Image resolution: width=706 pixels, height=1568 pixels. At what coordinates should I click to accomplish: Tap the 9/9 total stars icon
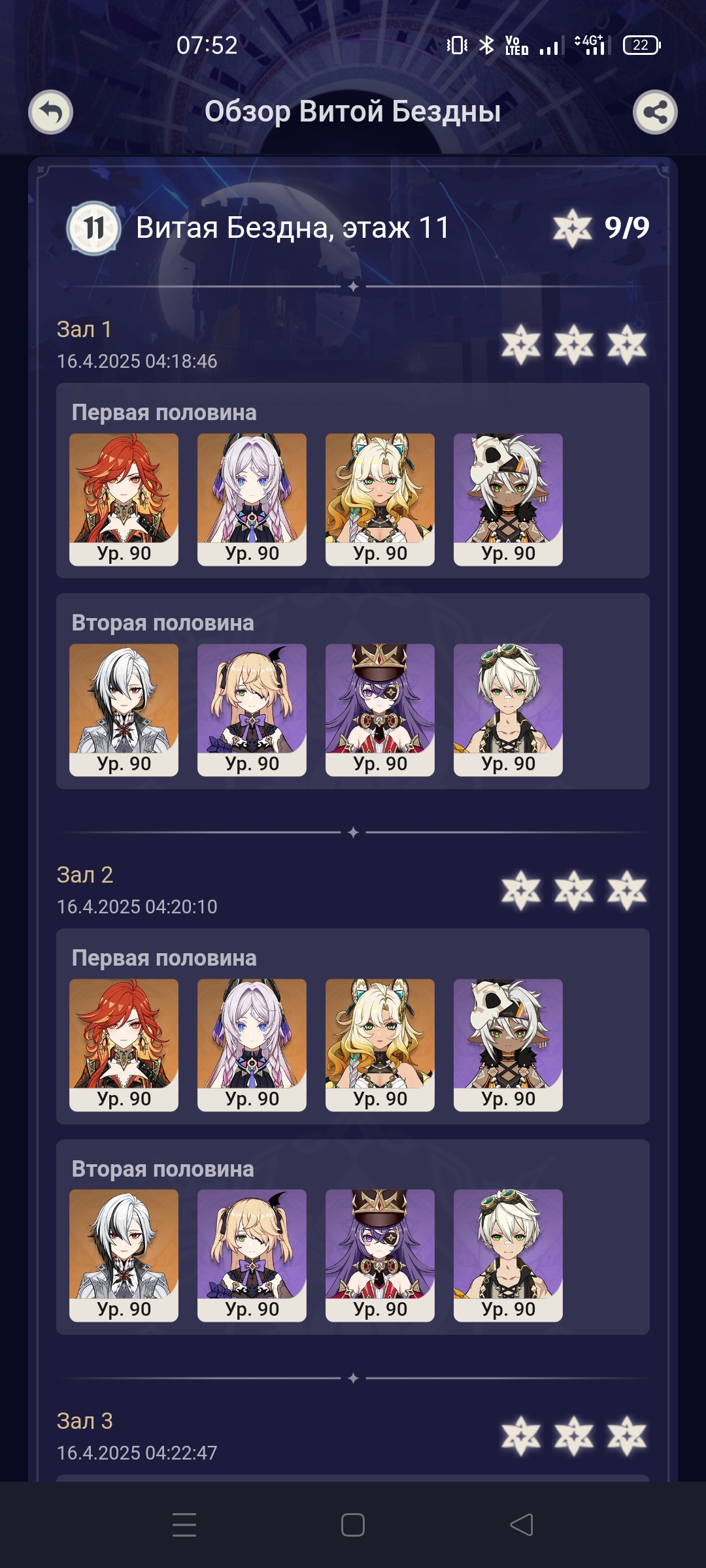click(573, 228)
